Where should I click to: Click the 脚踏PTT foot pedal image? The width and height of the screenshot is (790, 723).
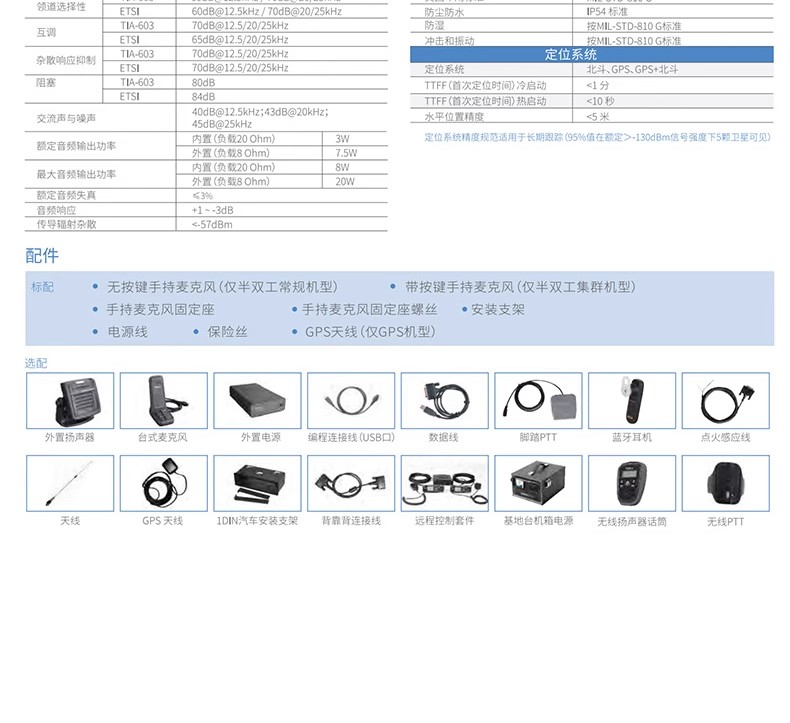point(538,401)
